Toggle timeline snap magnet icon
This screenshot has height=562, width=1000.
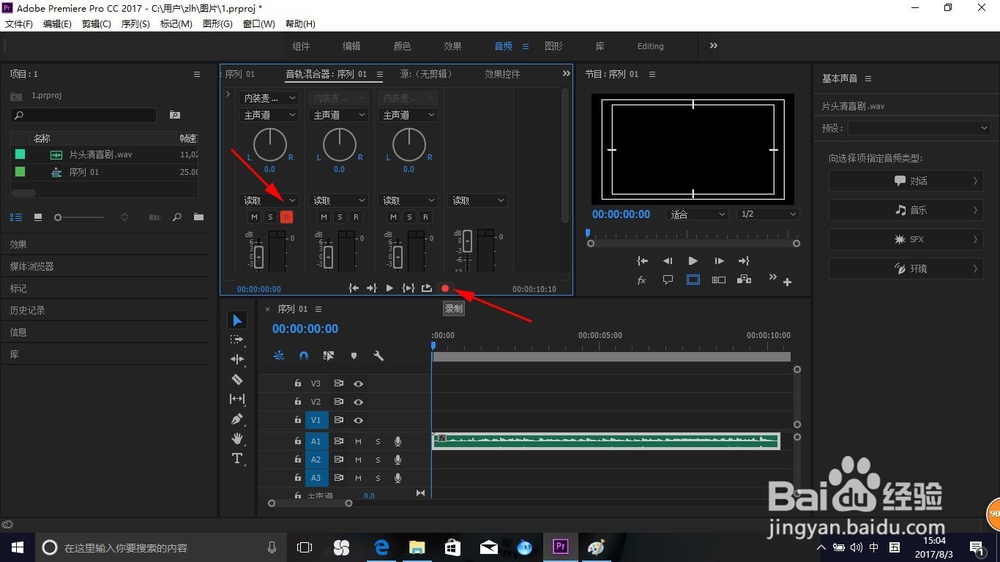[x=304, y=356]
